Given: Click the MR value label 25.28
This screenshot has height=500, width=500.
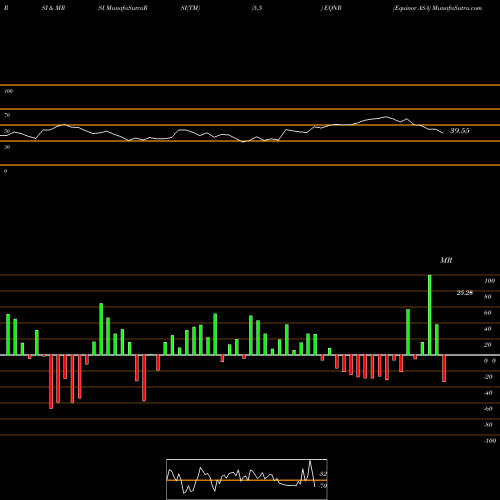Looking at the screenshot, I should (x=465, y=293).
